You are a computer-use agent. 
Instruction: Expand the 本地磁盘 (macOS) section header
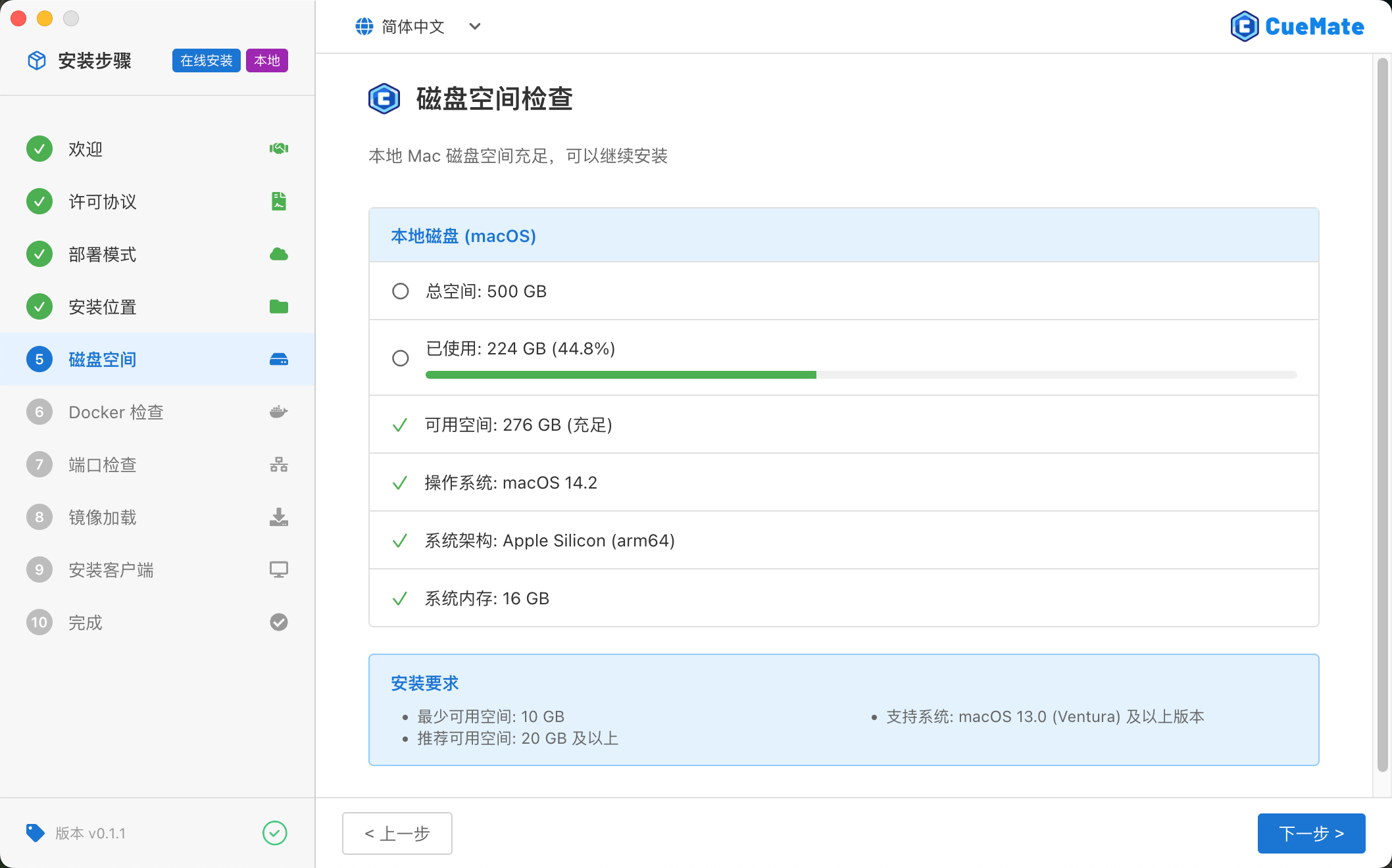(x=463, y=236)
